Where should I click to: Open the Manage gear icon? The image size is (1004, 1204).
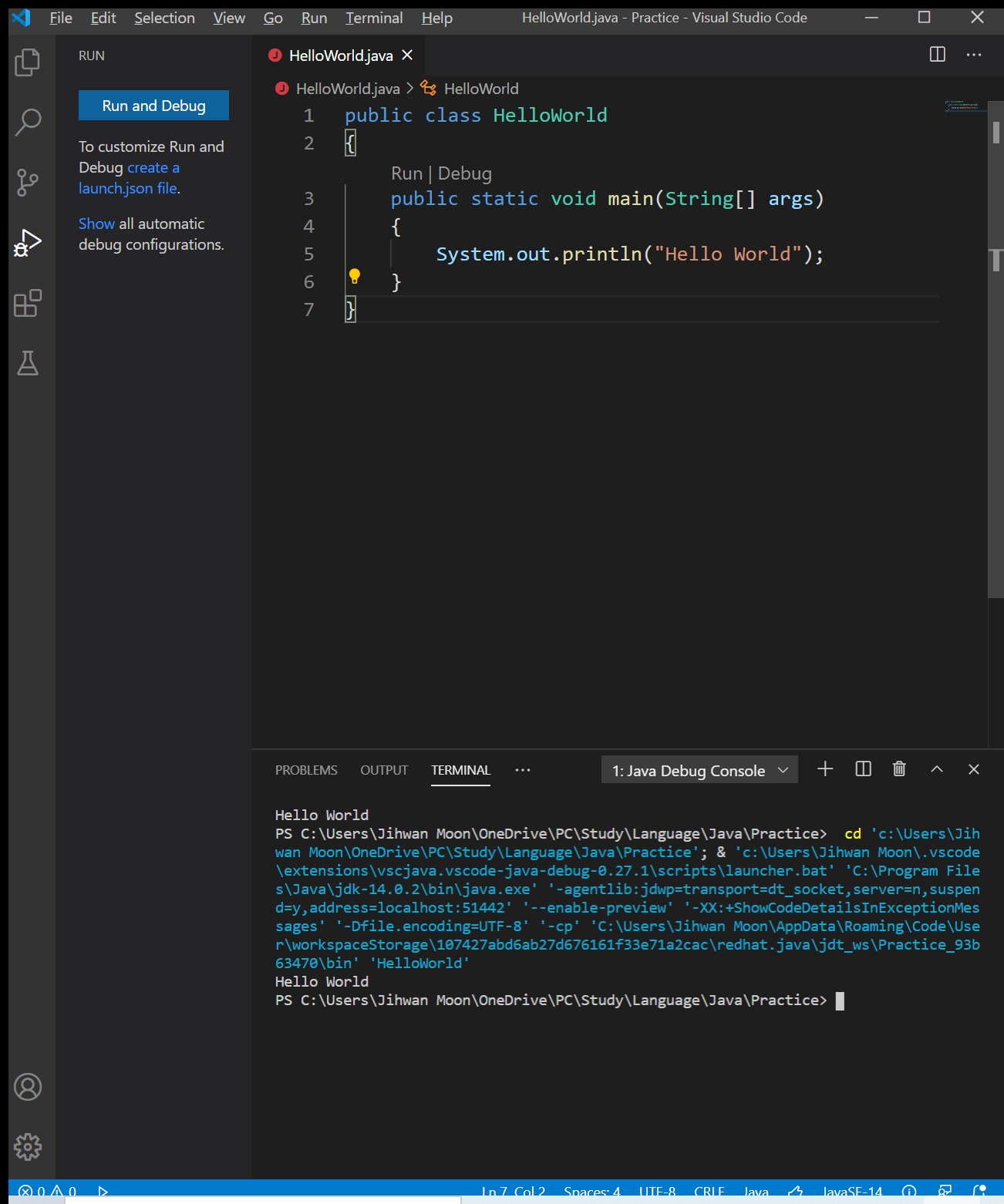(x=28, y=1146)
